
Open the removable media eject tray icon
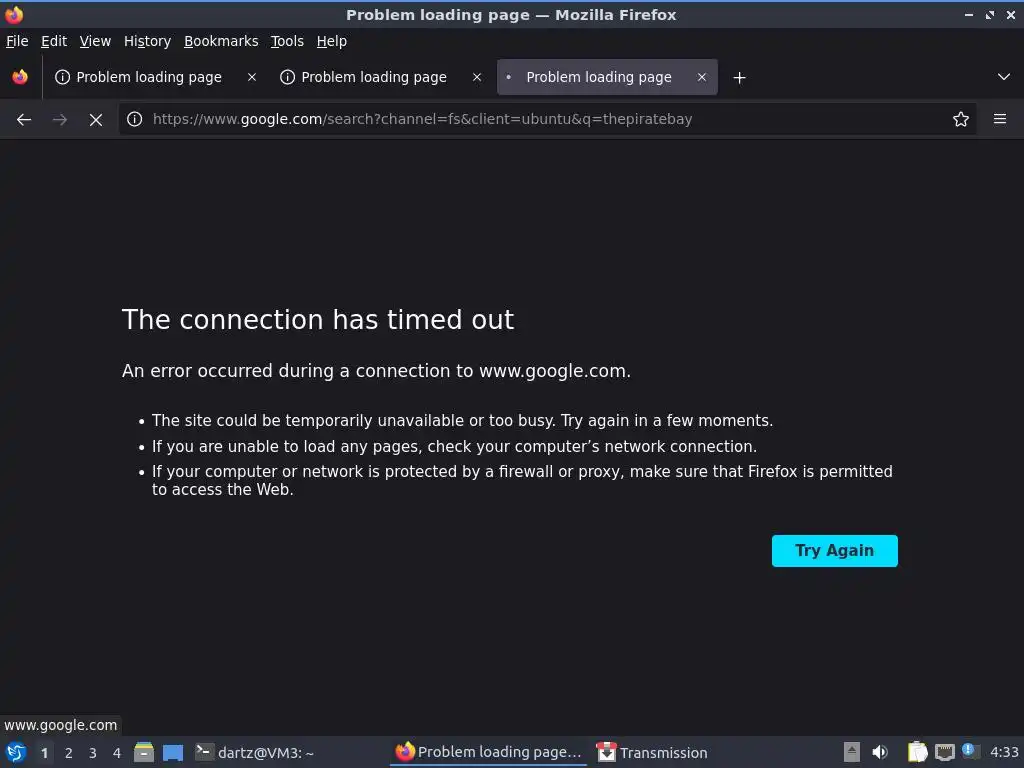[852, 752]
